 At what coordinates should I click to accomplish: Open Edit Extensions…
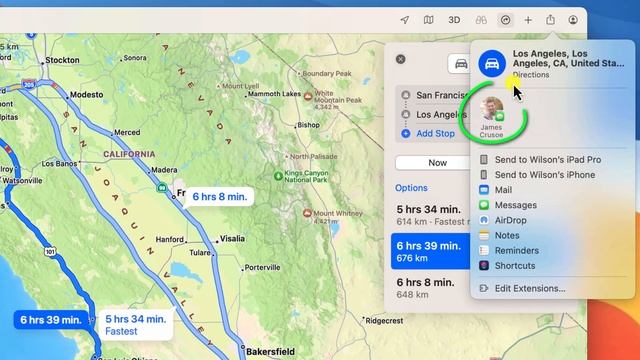530,288
